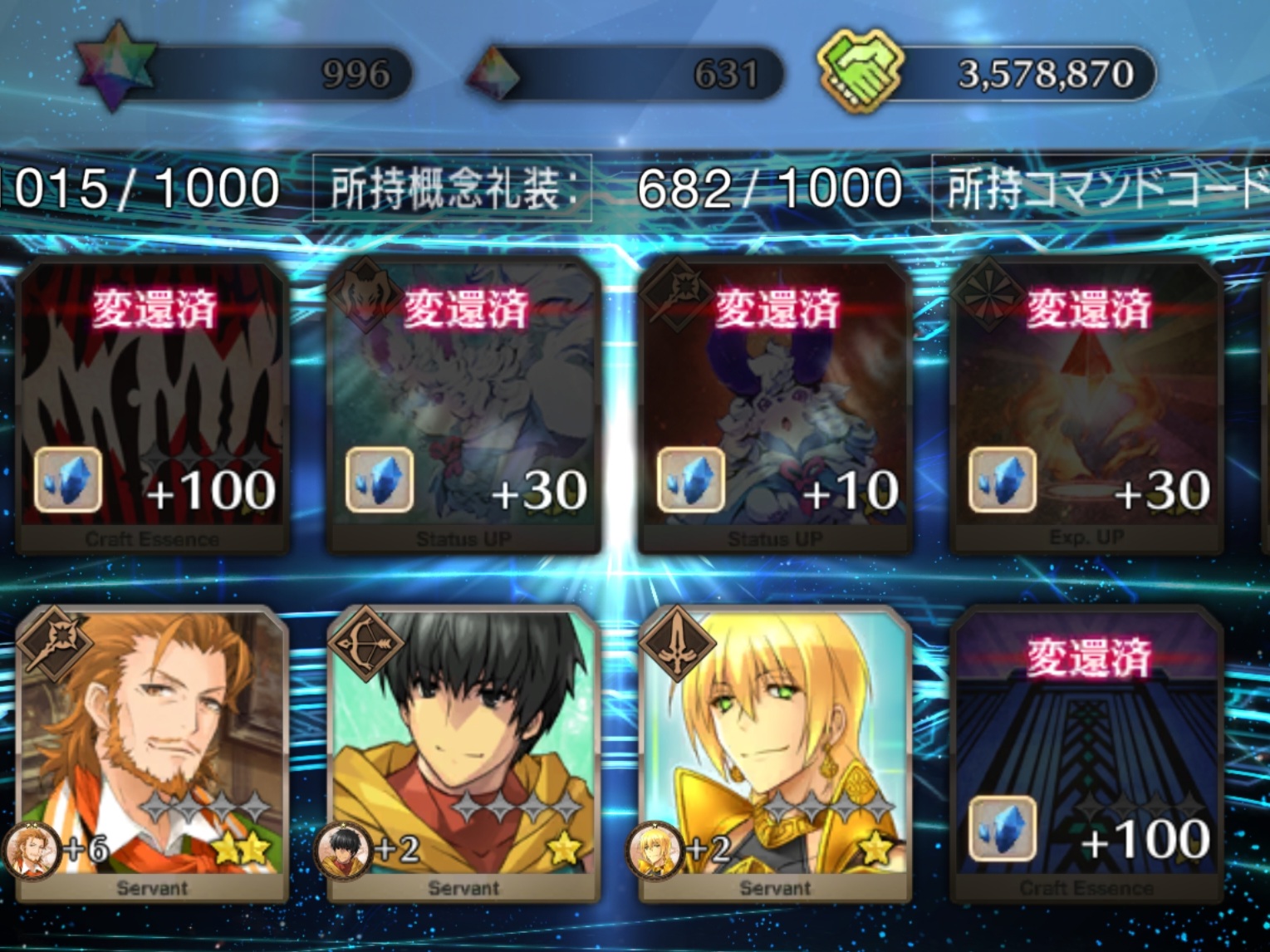Open the Status UP +10 card

[x=775, y=405]
